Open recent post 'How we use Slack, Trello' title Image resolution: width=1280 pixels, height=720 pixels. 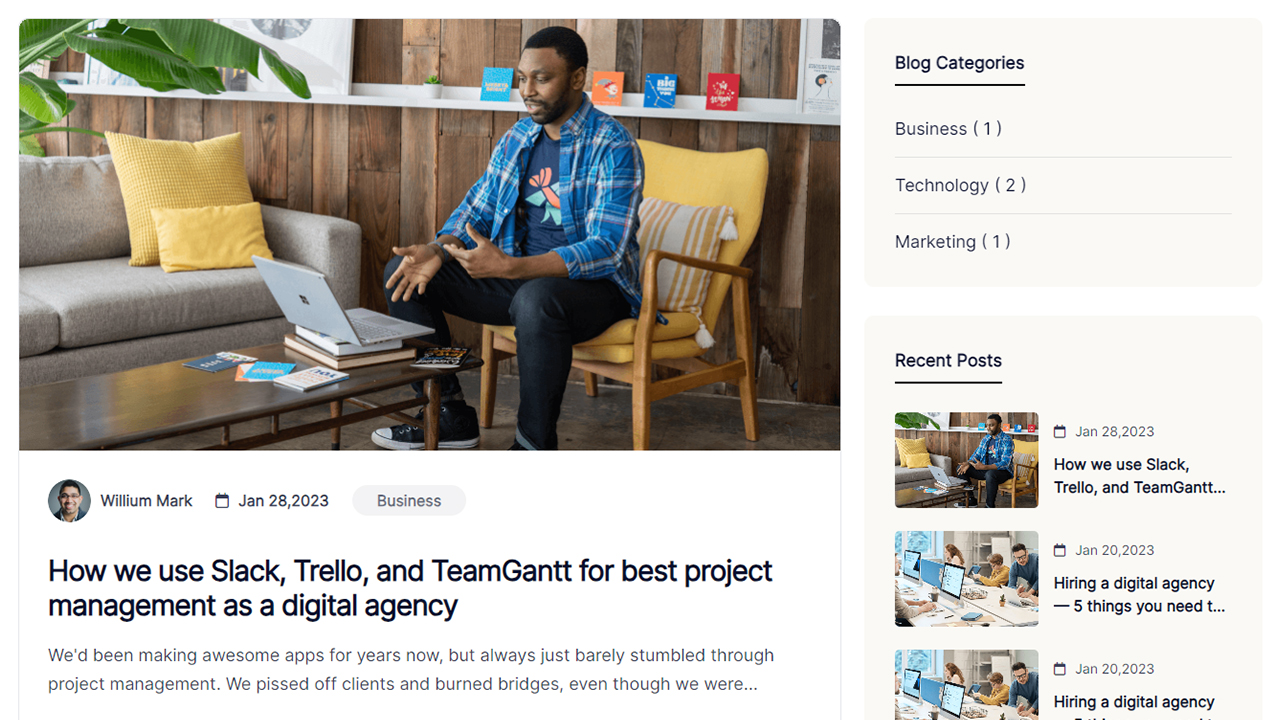tap(1140, 476)
